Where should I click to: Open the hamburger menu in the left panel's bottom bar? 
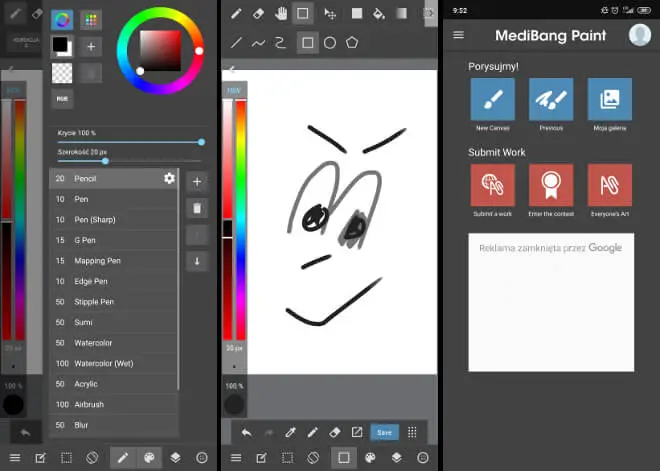pos(15,458)
